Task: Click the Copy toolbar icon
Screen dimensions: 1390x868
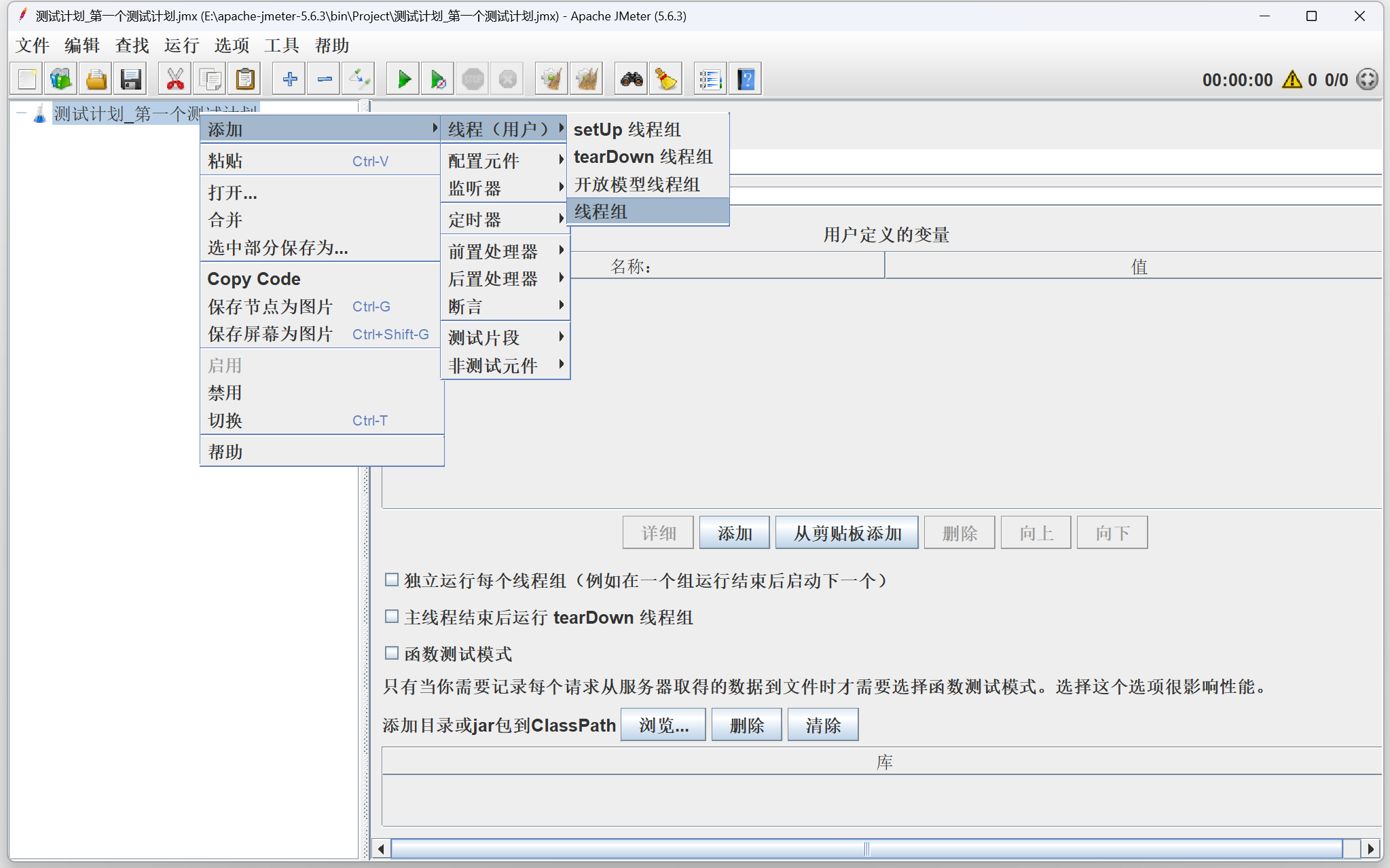Action: pos(210,79)
